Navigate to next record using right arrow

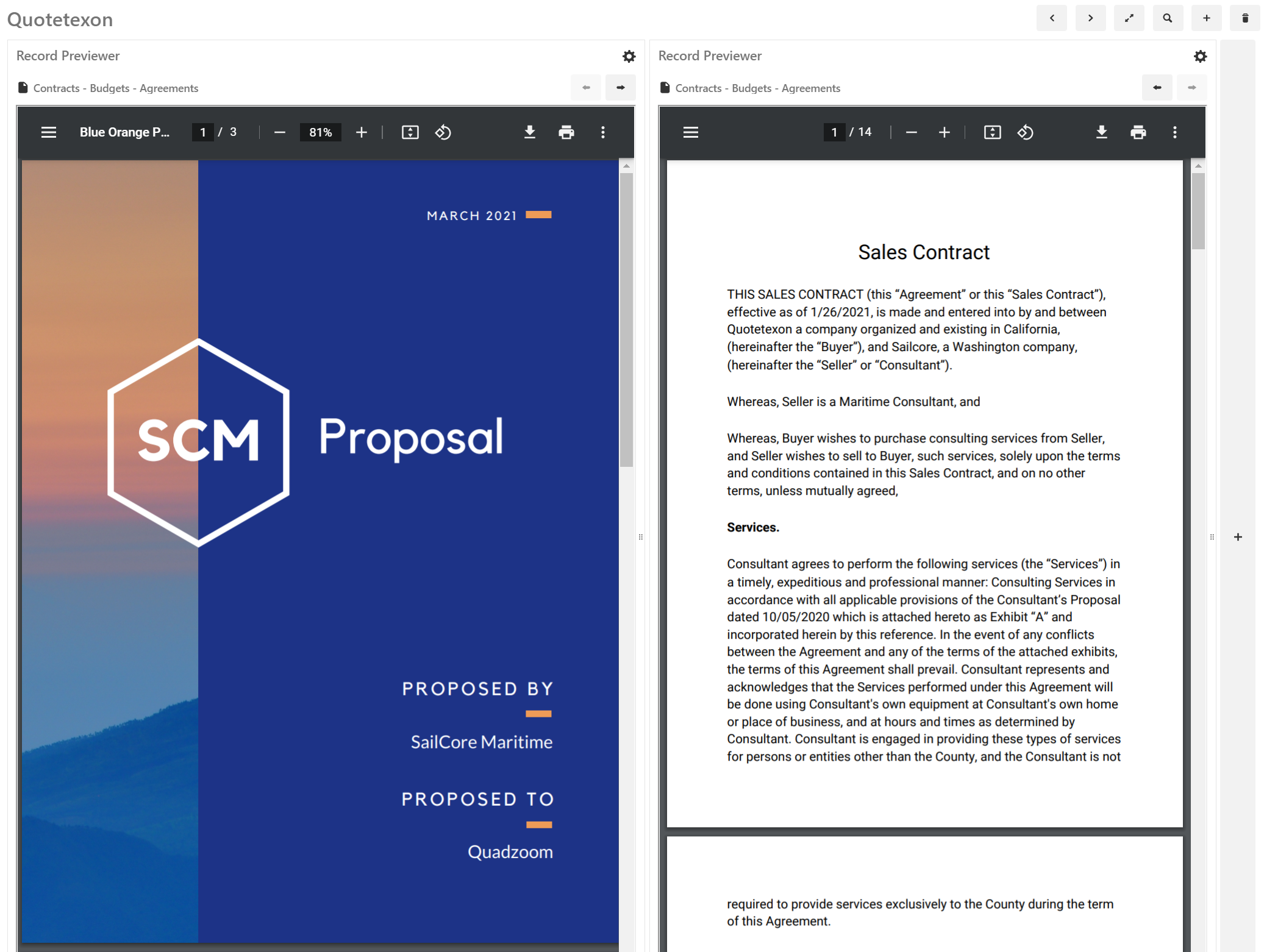1090,18
